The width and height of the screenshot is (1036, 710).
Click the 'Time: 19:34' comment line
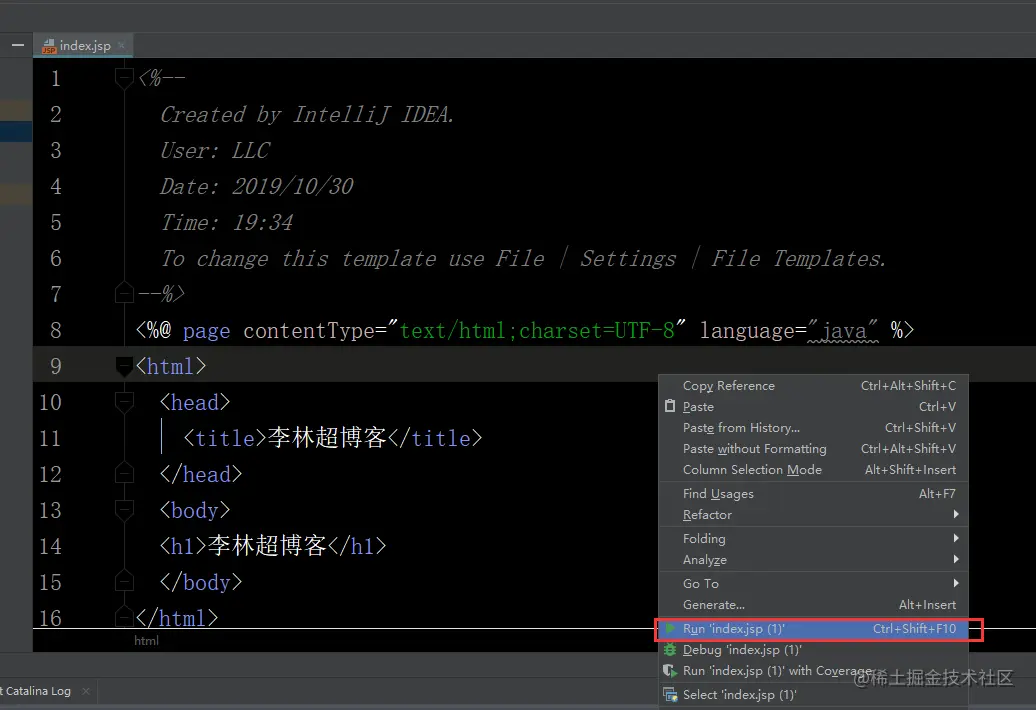(226, 223)
